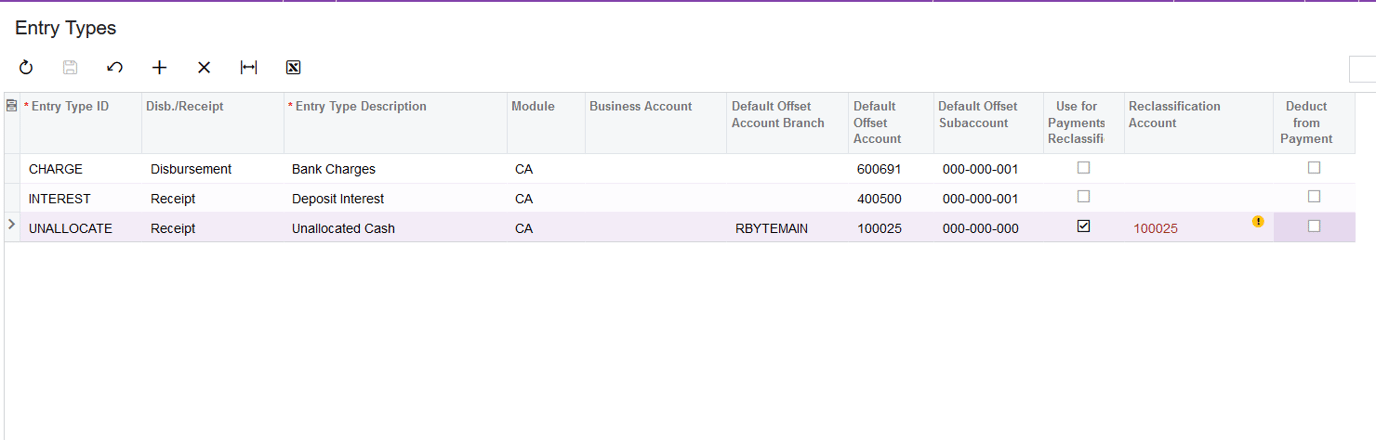Check Deduct from Payment for INTEREST row
The height and width of the screenshot is (440, 1376).
point(1314,197)
